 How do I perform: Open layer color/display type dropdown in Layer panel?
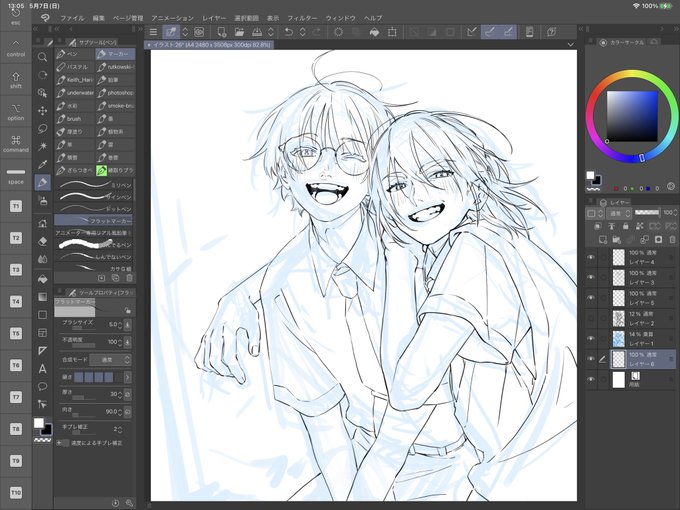click(595, 213)
